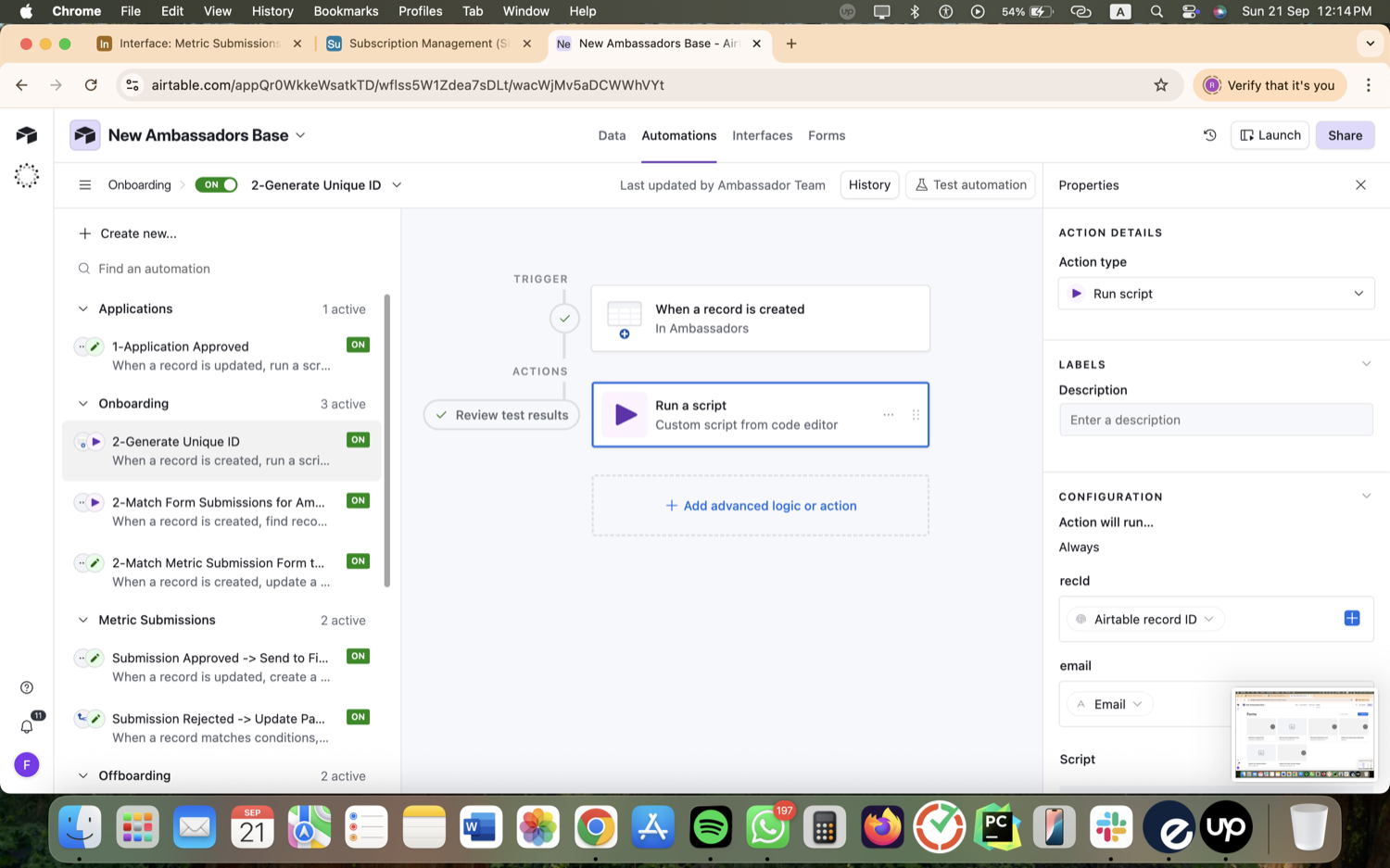Open the Bookmarks menu in menu bar
The image size is (1390, 868).
(x=346, y=11)
